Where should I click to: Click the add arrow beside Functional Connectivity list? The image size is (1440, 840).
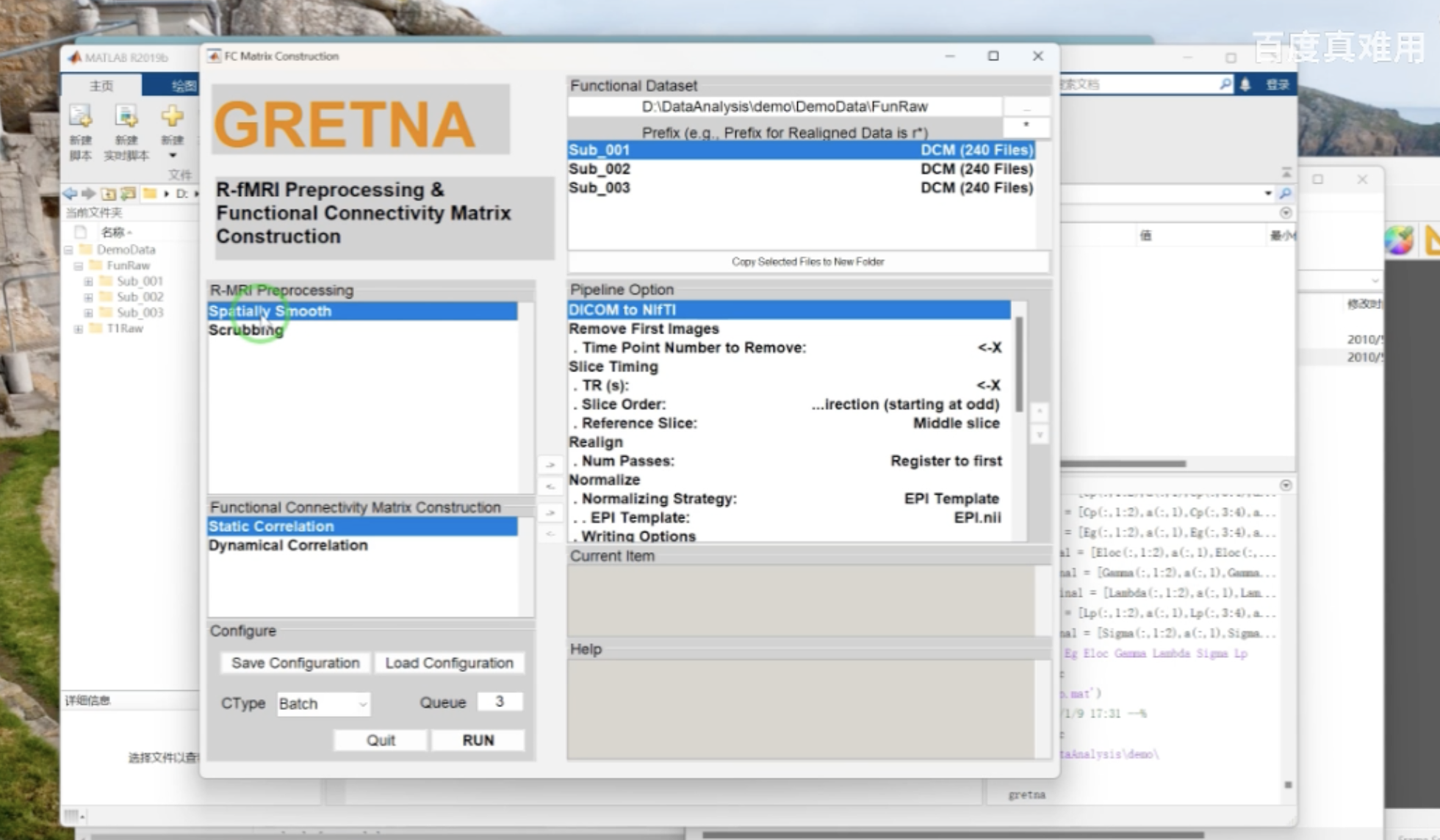point(550,513)
